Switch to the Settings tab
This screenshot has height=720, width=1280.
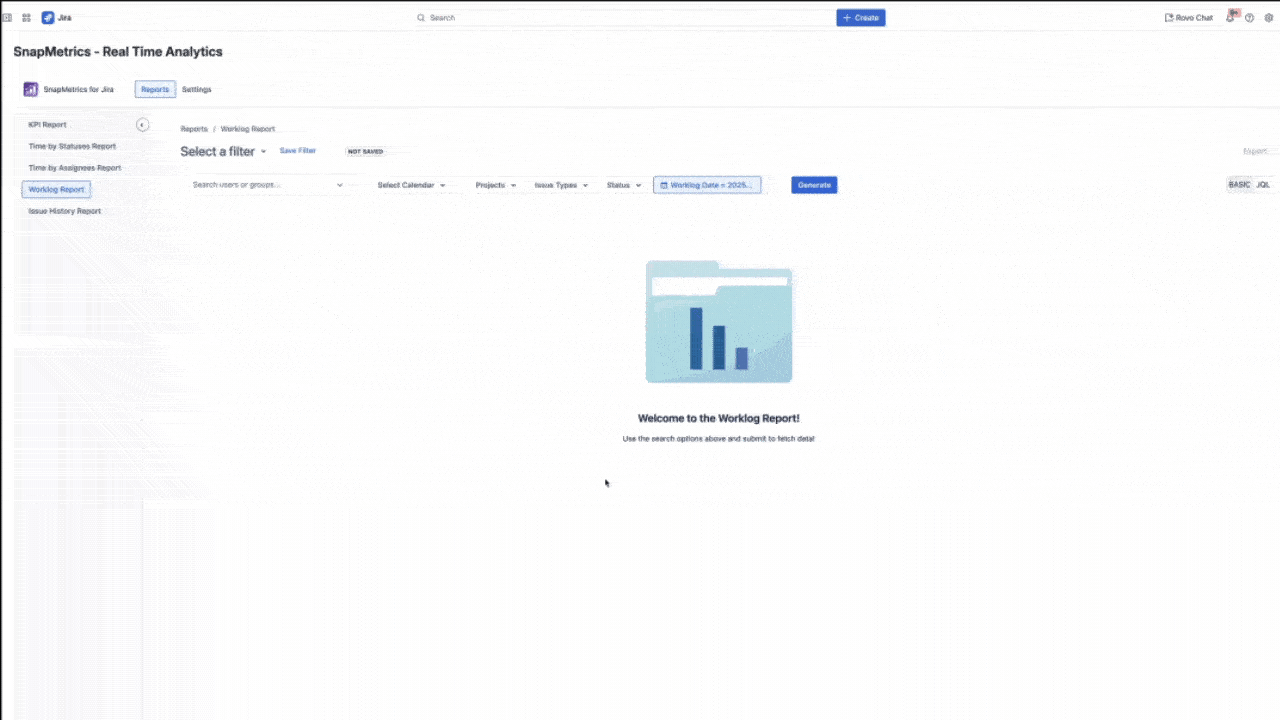197,89
